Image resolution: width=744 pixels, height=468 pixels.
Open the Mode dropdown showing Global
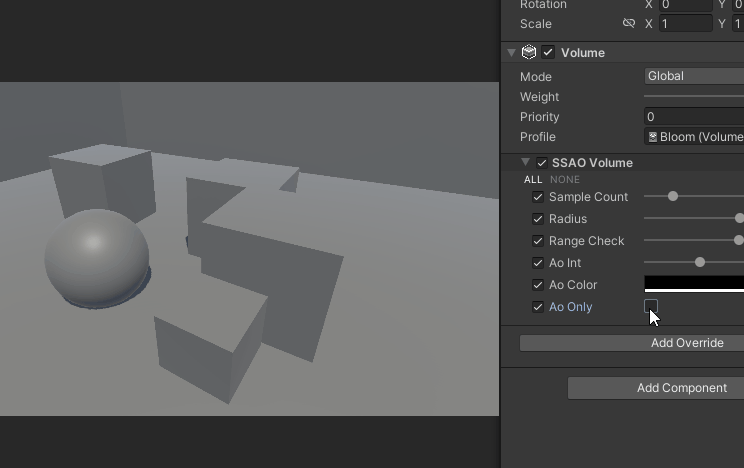click(694, 76)
